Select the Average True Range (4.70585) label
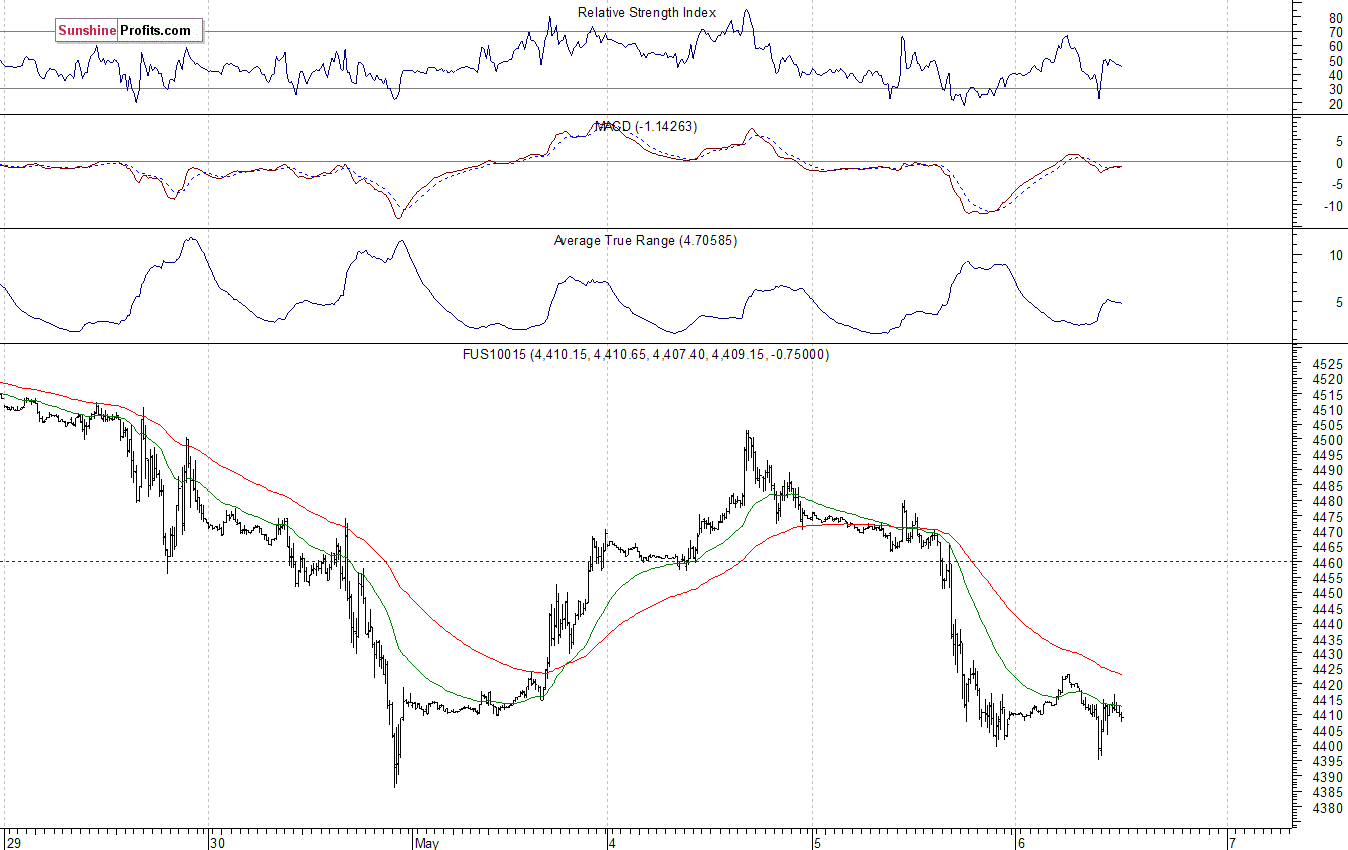The width and height of the screenshot is (1348, 850). [645, 241]
